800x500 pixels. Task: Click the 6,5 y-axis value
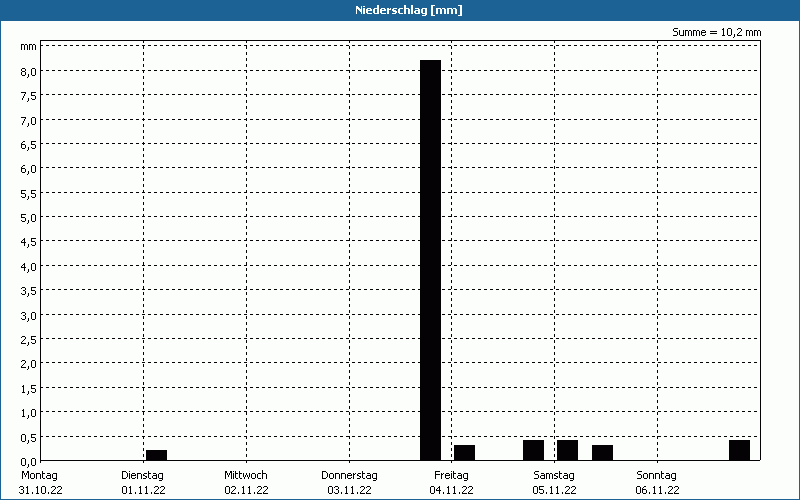pos(29,145)
